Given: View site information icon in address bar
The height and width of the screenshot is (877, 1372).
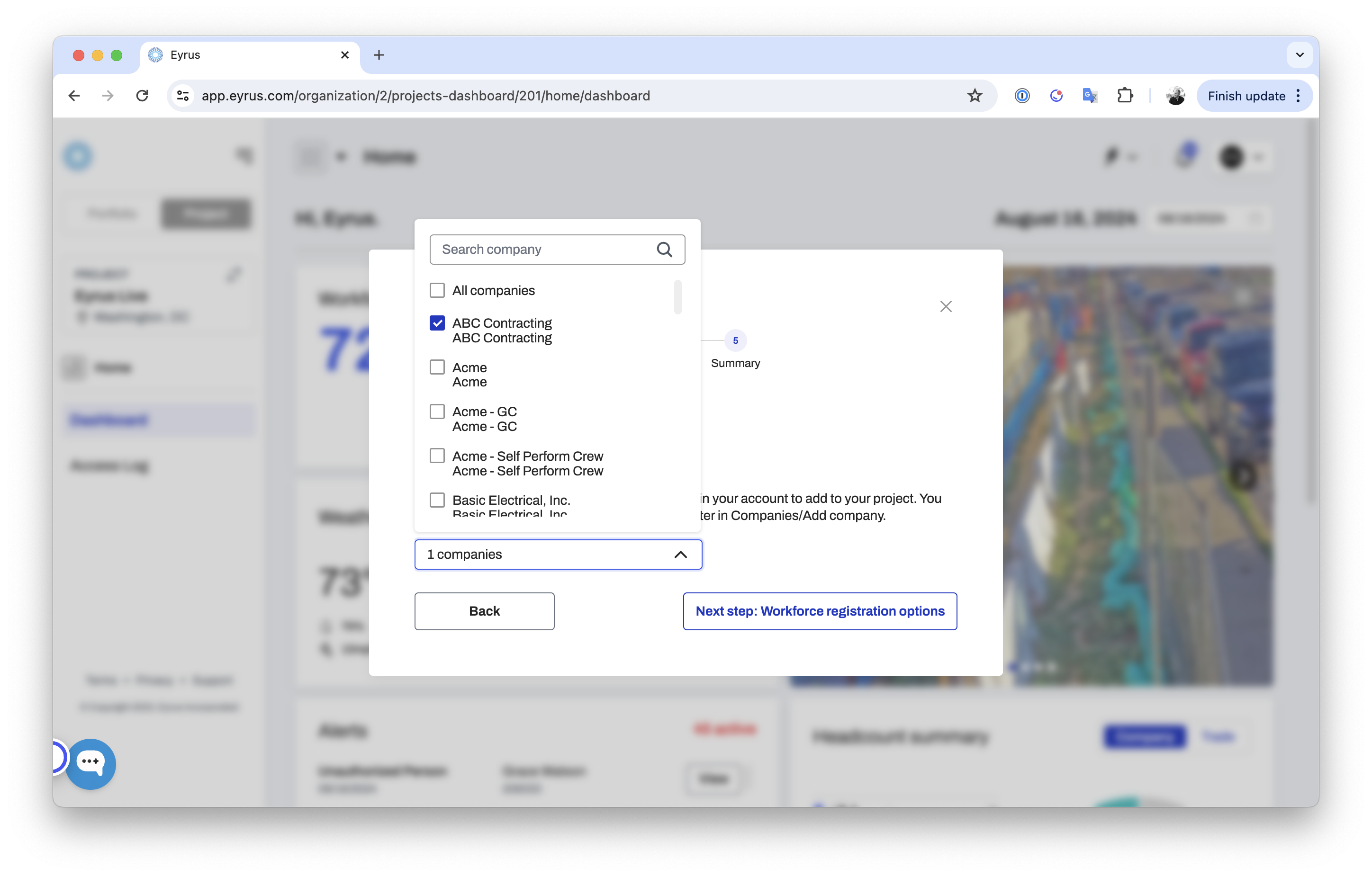Looking at the screenshot, I should pos(183,96).
